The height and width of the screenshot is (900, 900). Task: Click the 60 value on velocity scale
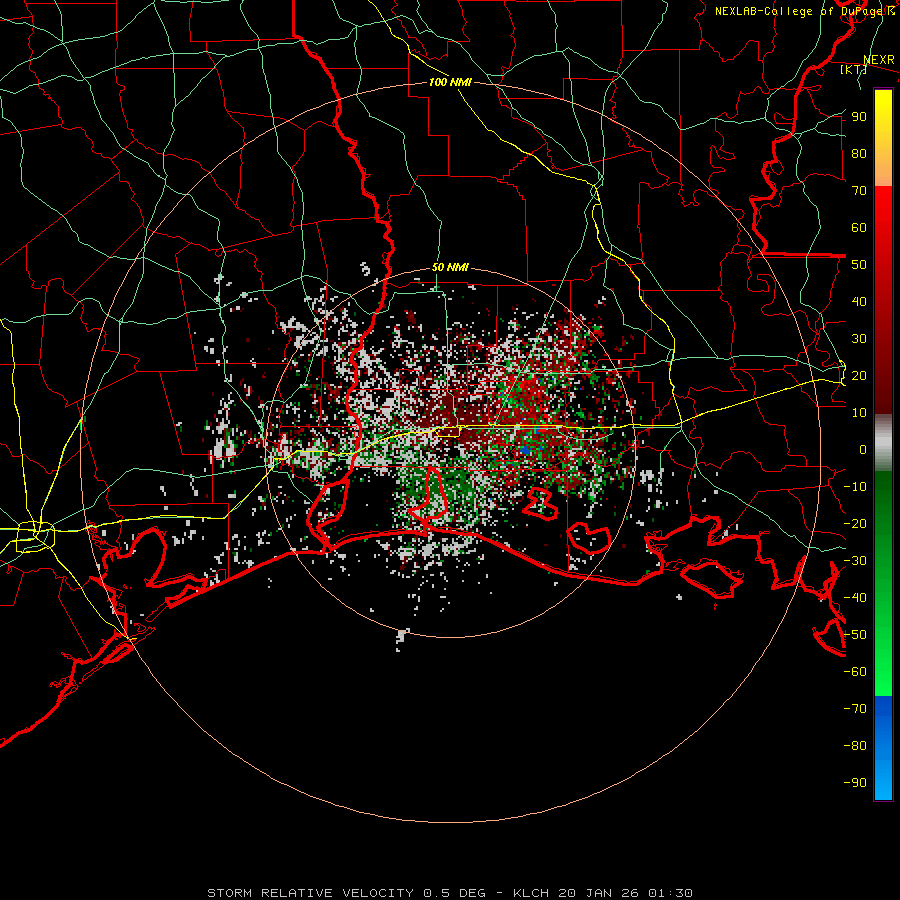[x=859, y=228]
